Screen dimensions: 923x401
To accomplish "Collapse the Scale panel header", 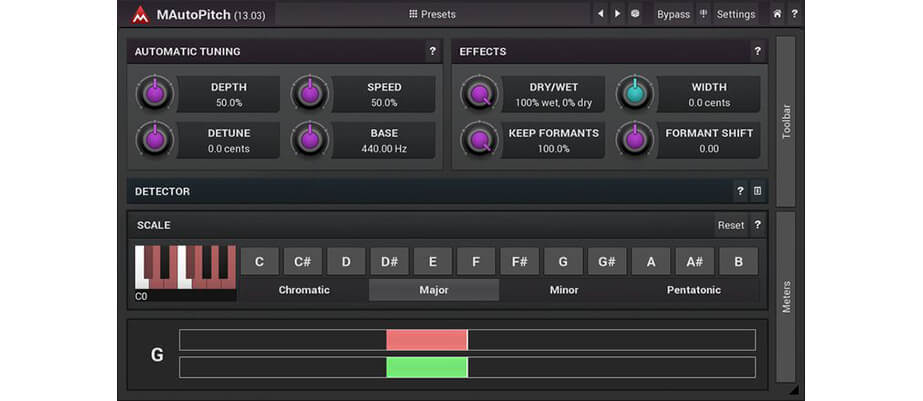I will click(x=421, y=225).
